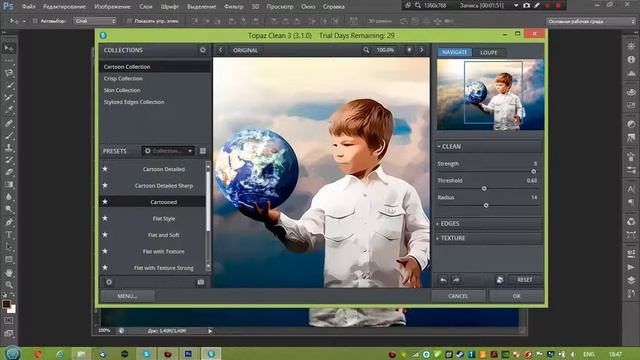The width and height of the screenshot is (640, 360).
Task: Select the Crisp Collection
Action: [123, 78]
